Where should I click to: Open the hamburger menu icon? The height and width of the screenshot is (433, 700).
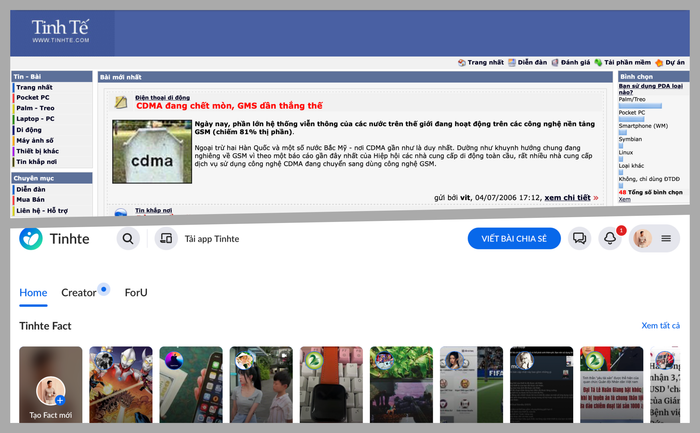click(x=666, y=239)
